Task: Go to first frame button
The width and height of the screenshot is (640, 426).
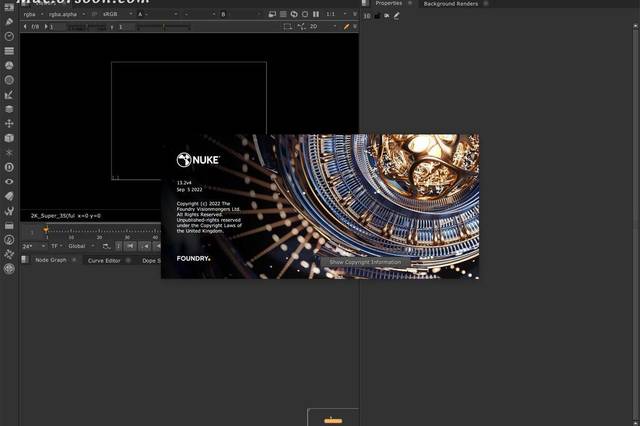Action: point(130,246)
